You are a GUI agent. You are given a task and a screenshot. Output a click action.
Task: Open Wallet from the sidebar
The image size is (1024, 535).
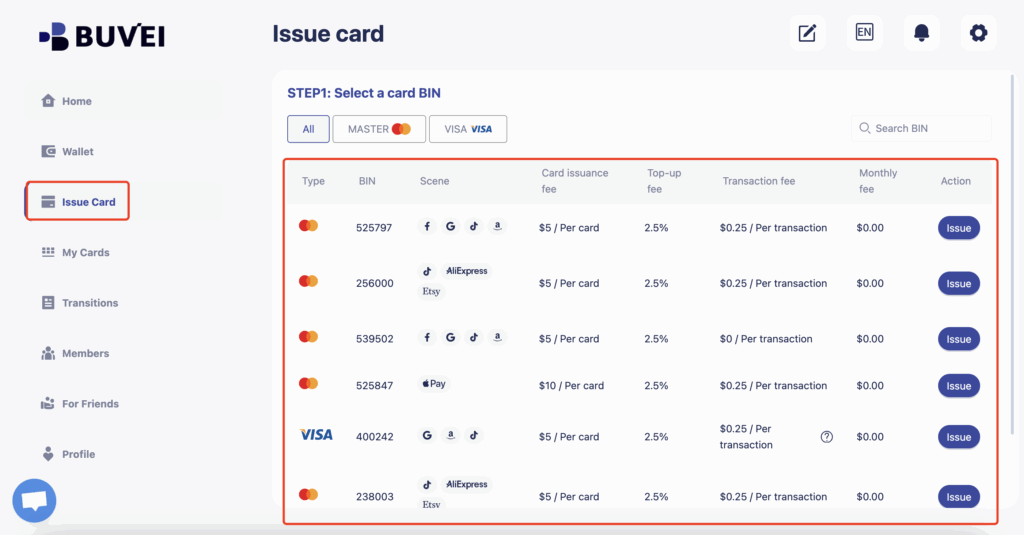coord(77,152)
